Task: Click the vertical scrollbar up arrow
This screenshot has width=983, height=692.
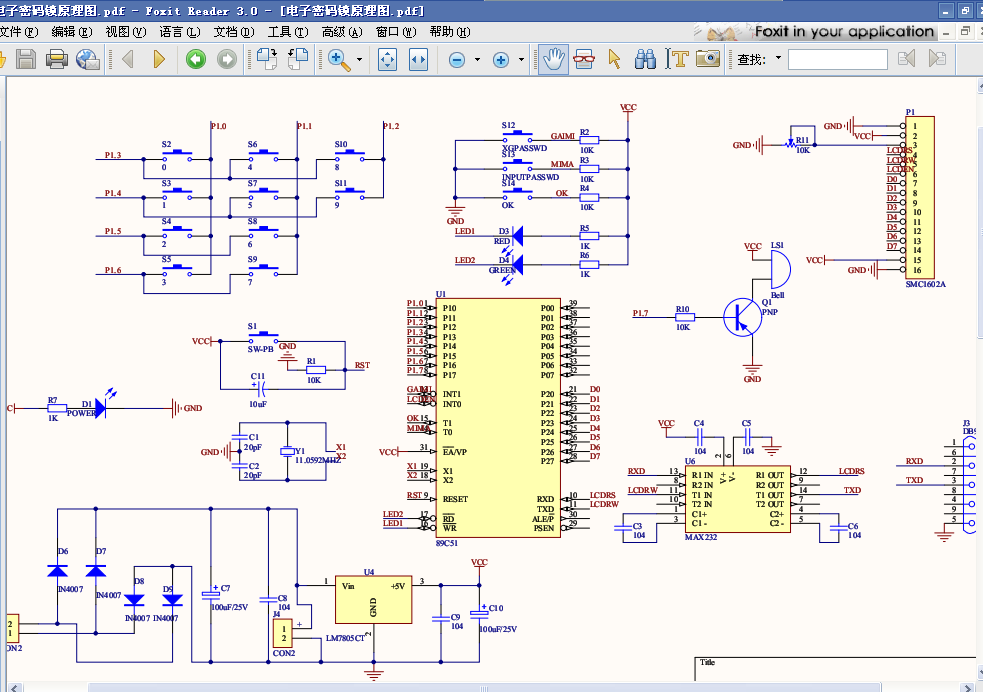Action: (x=980, y=86)
